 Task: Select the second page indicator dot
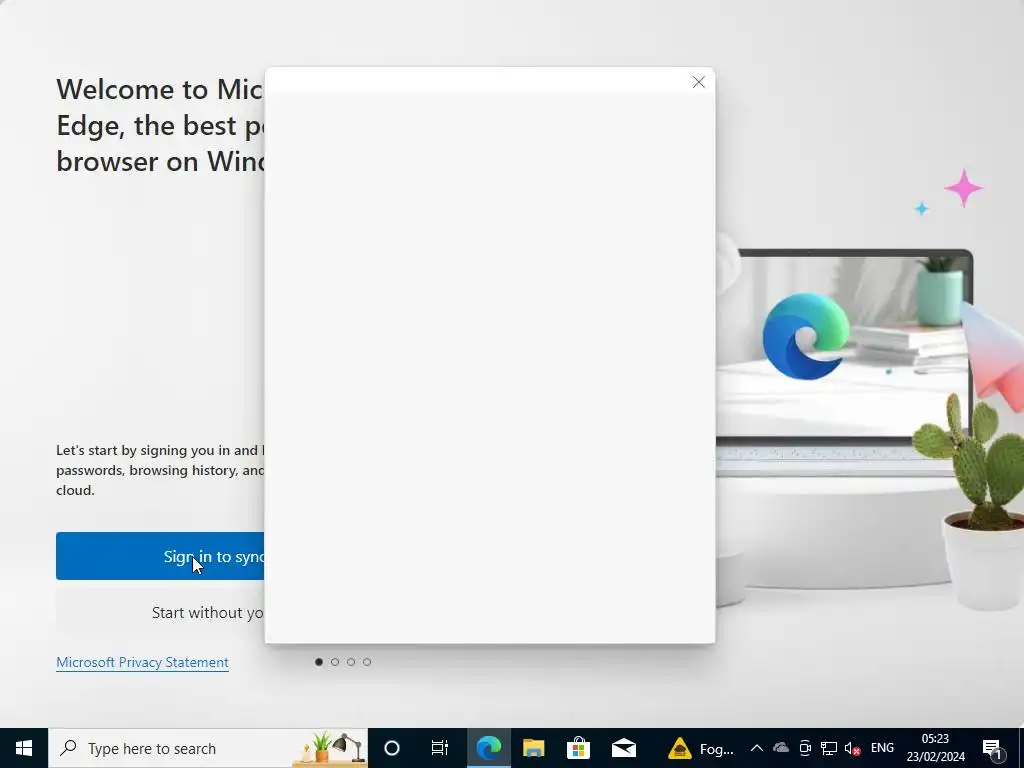pos(335,662)
